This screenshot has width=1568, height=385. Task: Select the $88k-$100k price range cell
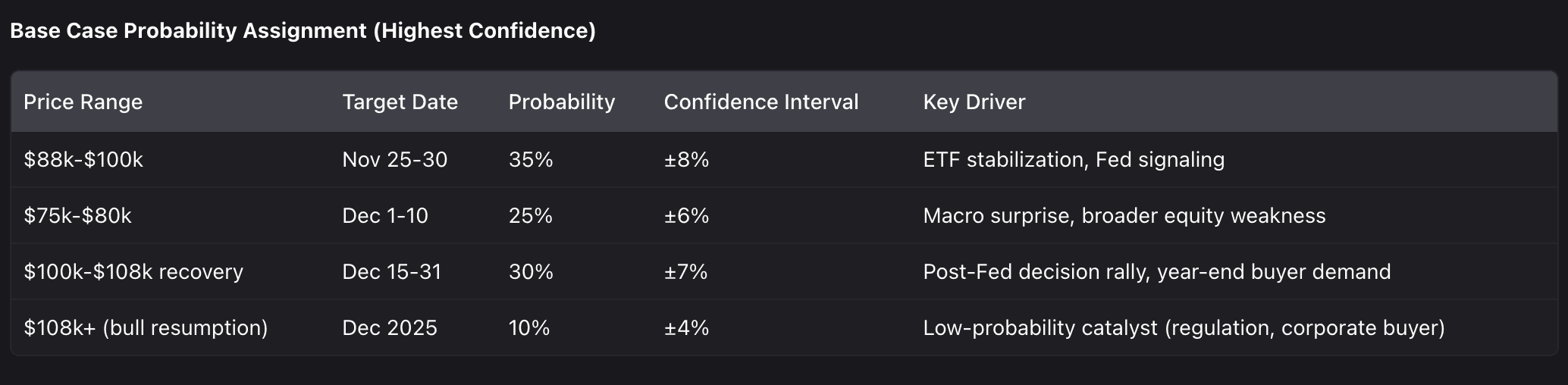pyautogui.click(x=83, y=160)
